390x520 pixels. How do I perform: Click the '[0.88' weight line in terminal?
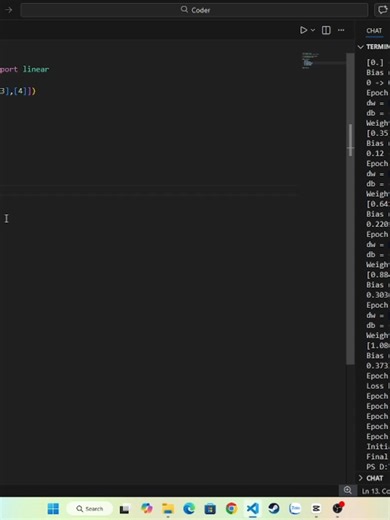point(377,275)
